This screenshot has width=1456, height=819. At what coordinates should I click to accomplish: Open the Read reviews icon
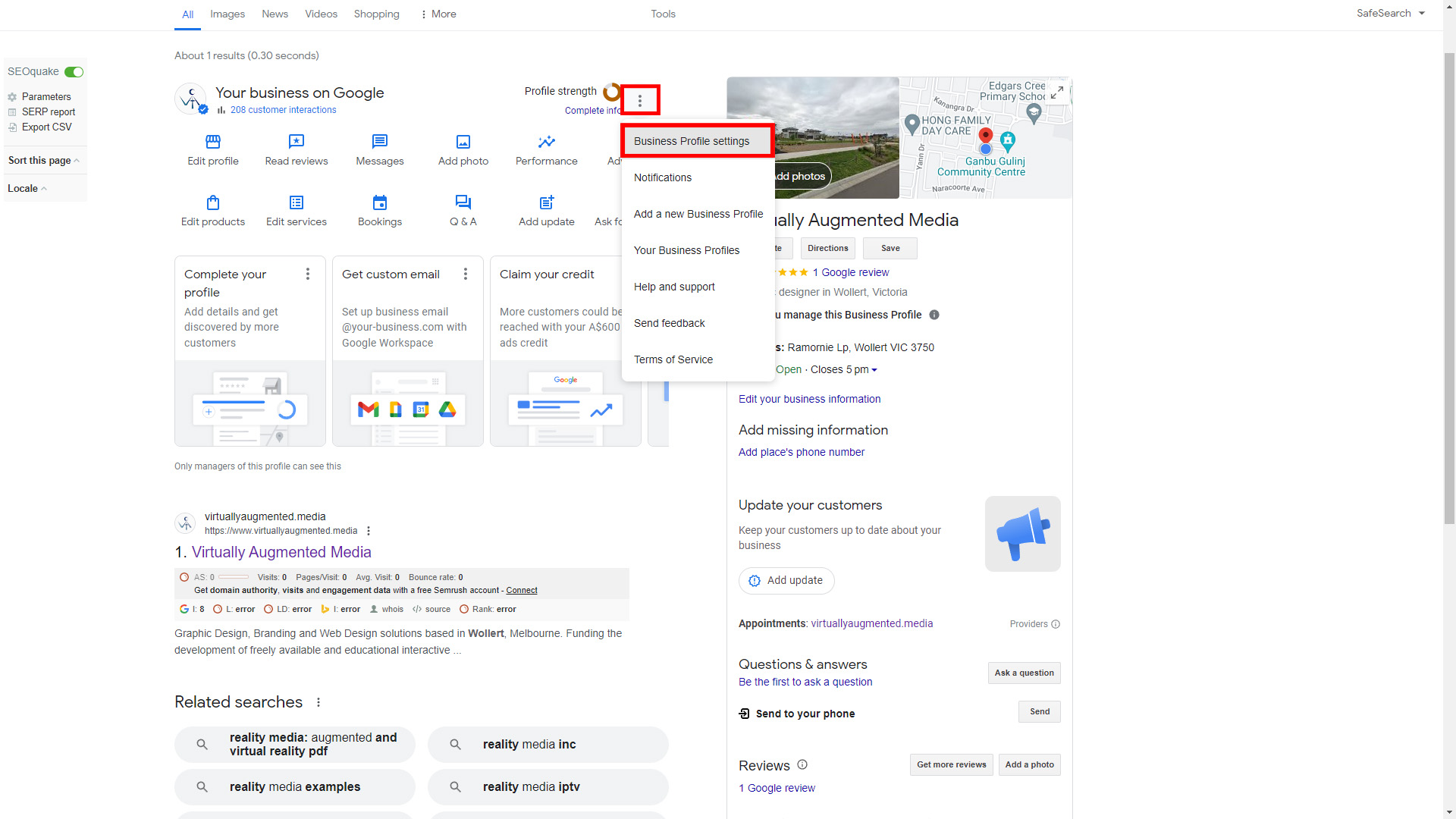(297, 142)
